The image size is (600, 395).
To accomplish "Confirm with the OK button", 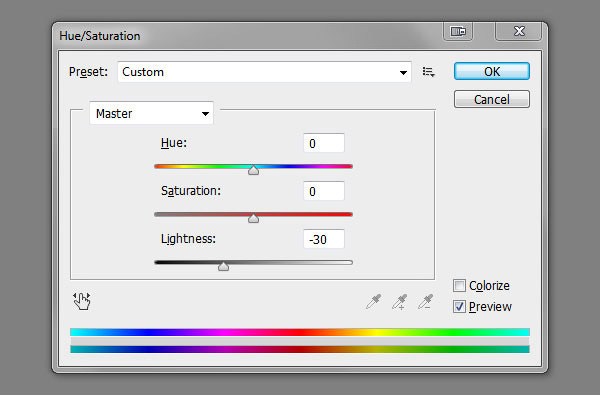I will (492, 72).
